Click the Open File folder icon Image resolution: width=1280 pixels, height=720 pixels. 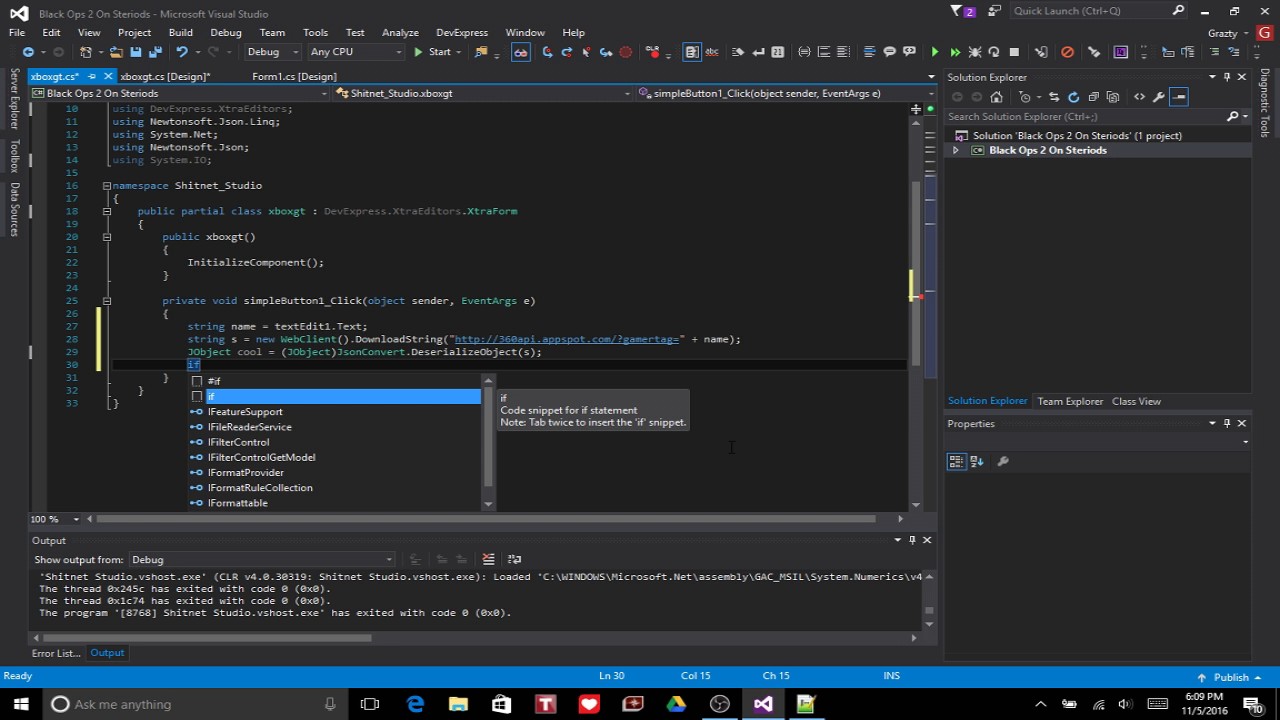pos(116,52)
